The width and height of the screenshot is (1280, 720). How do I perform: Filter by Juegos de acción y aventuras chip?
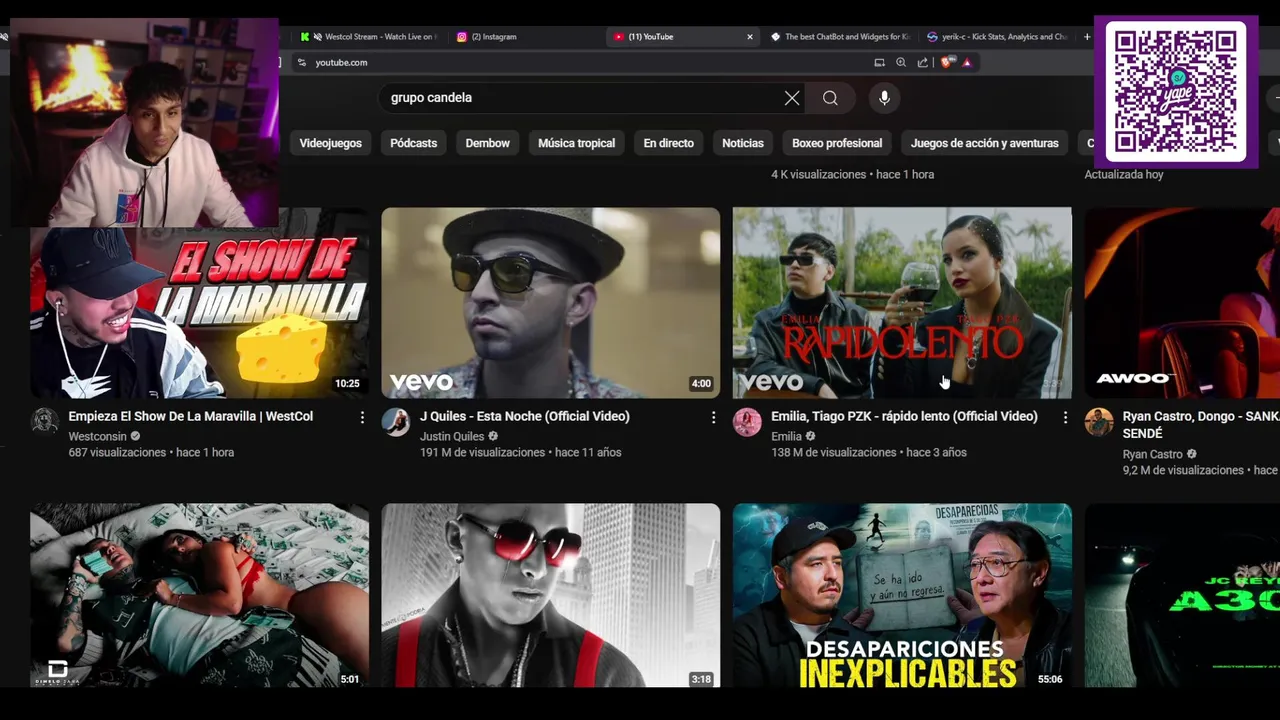click(985, 143)
